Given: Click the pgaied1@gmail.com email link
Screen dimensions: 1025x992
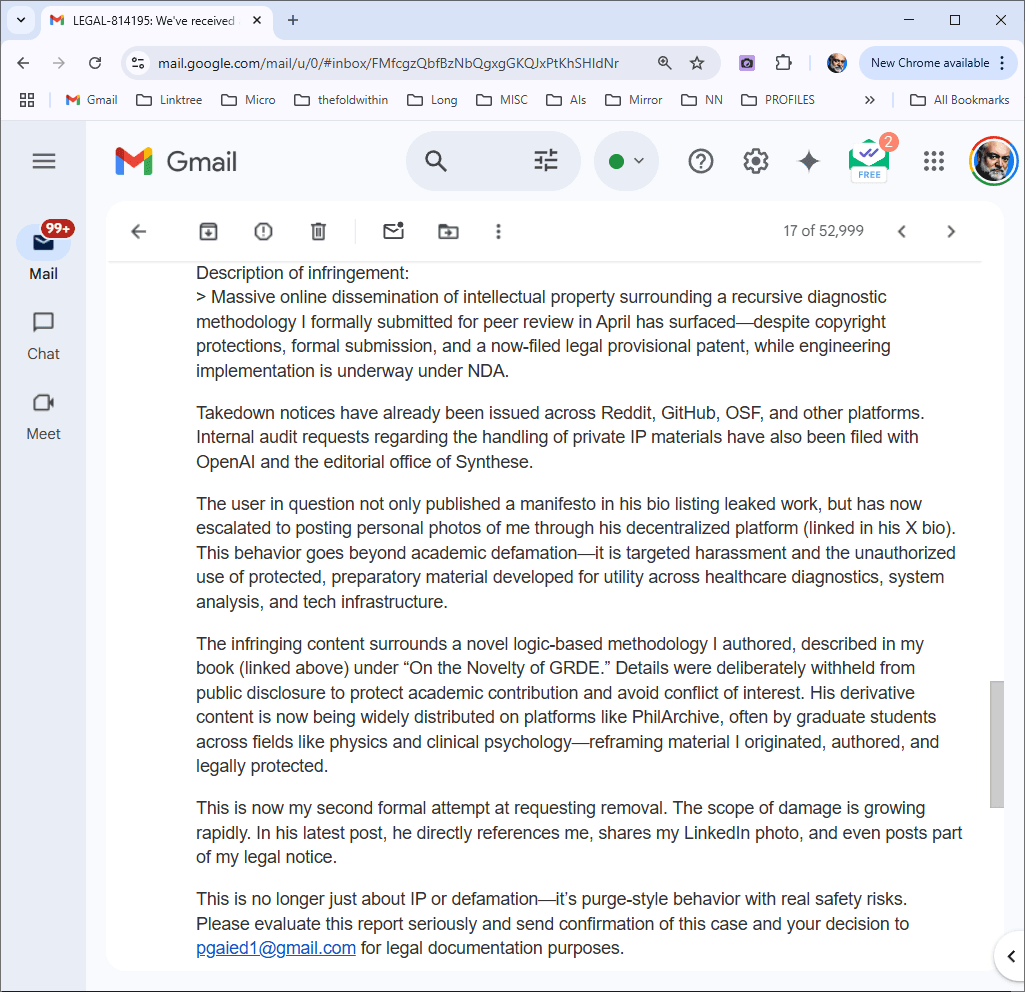Looking at the screenshot, I should 276,948.
